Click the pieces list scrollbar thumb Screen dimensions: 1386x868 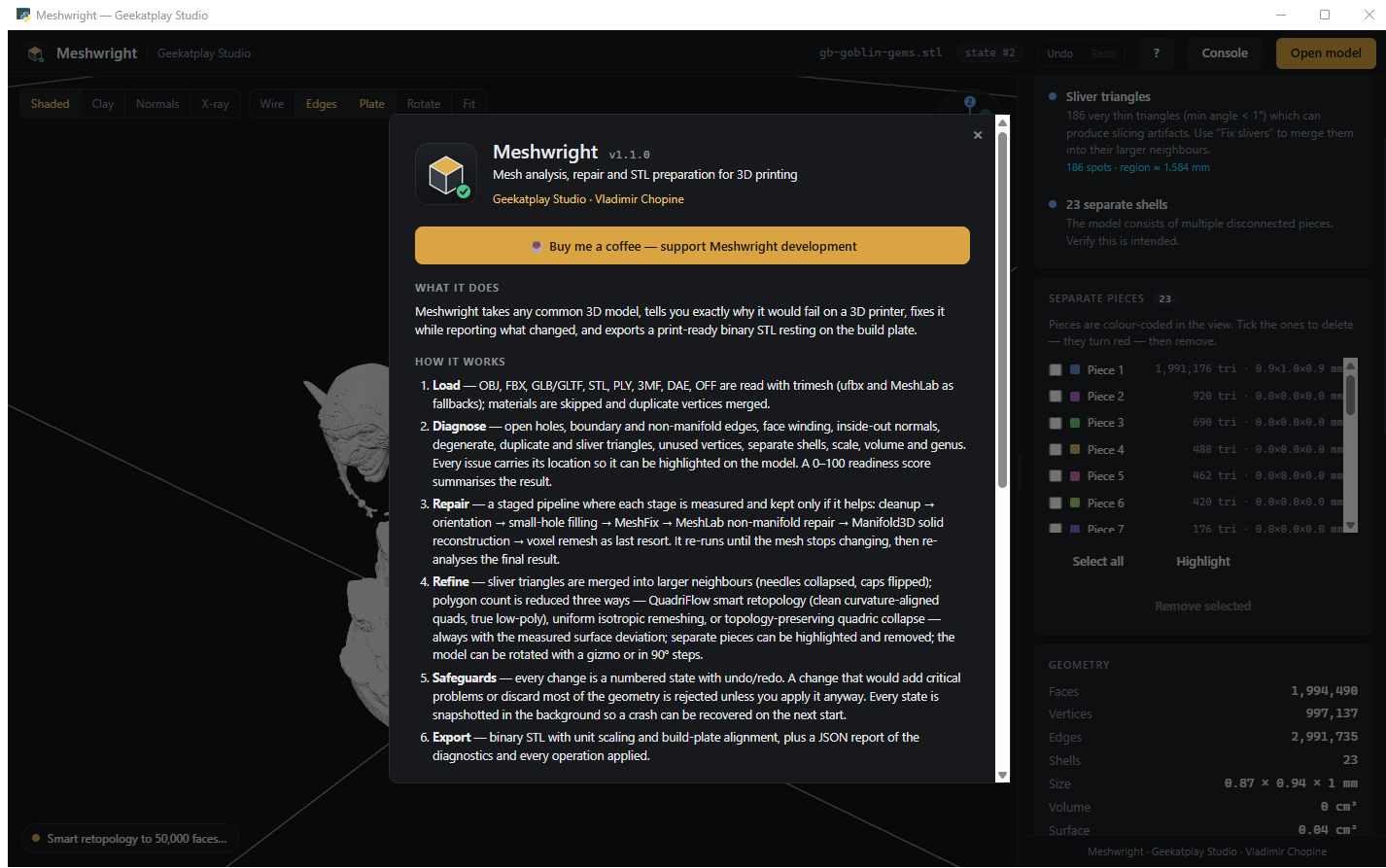(1349, 395)
